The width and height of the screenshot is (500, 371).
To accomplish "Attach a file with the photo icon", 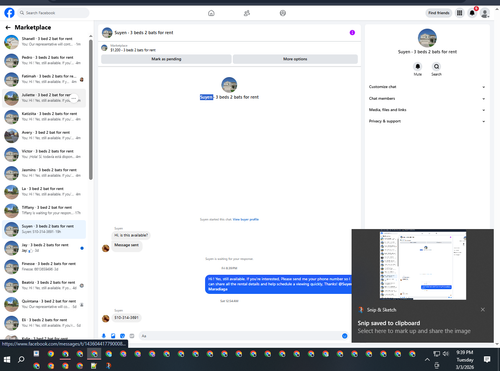I will [x=113, y=336].
